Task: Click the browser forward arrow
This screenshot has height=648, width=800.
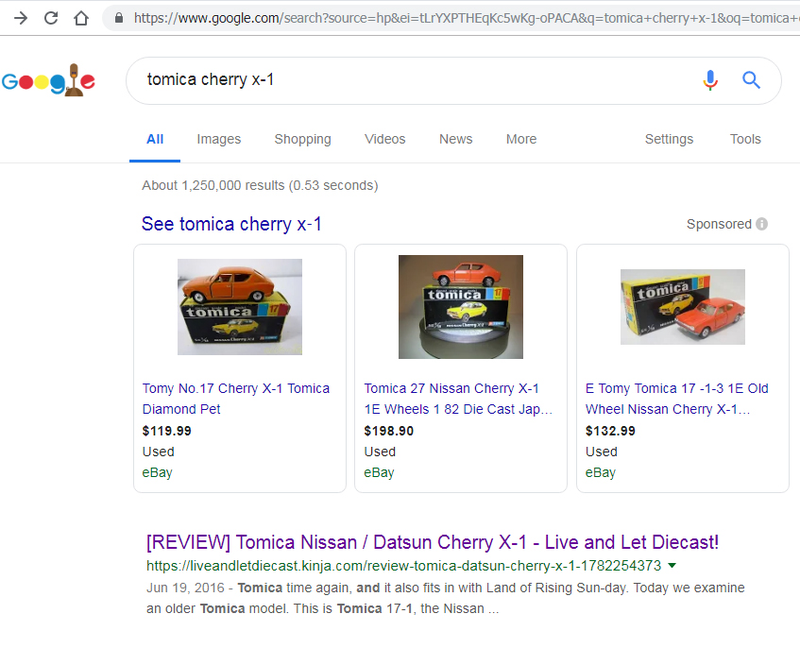Action: point(21,18)
